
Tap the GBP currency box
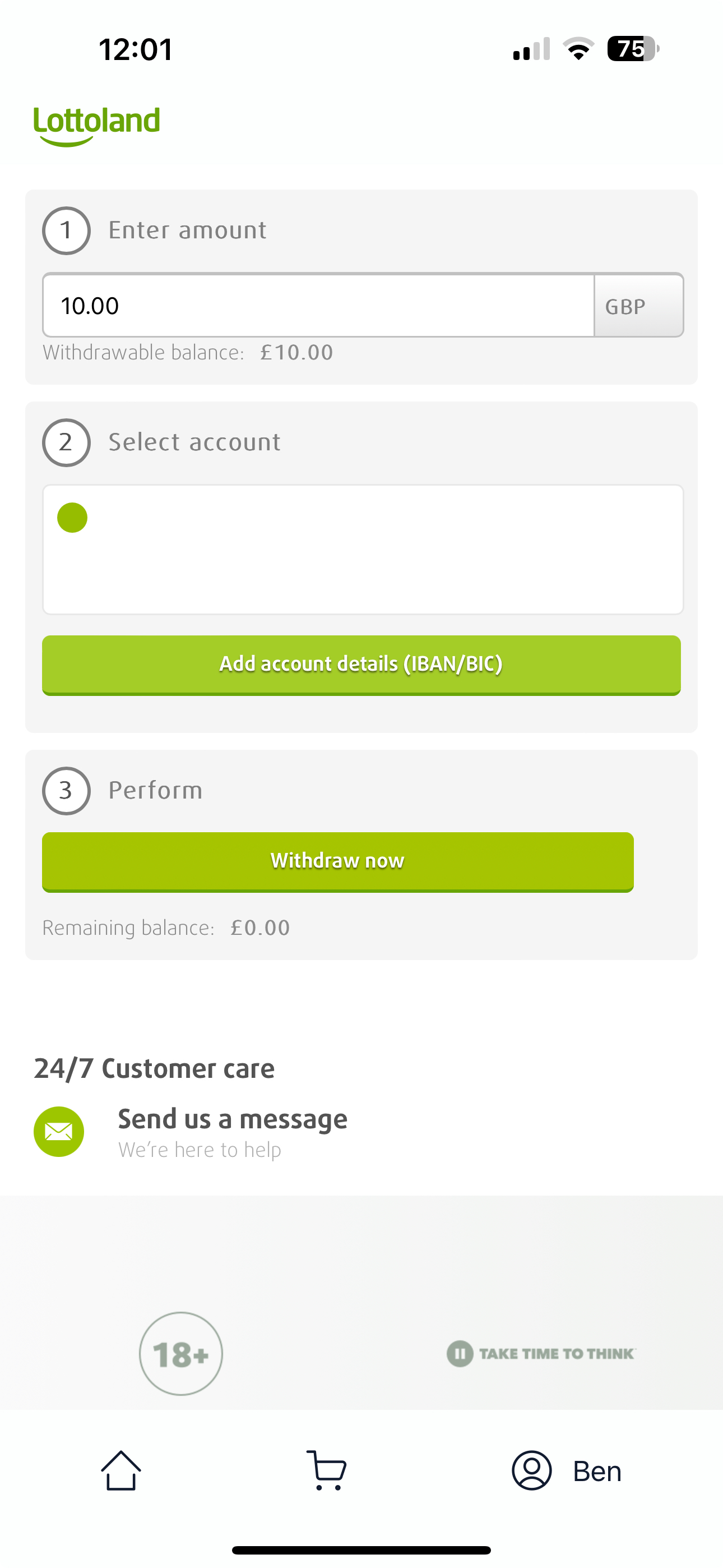tap(638, 306)
